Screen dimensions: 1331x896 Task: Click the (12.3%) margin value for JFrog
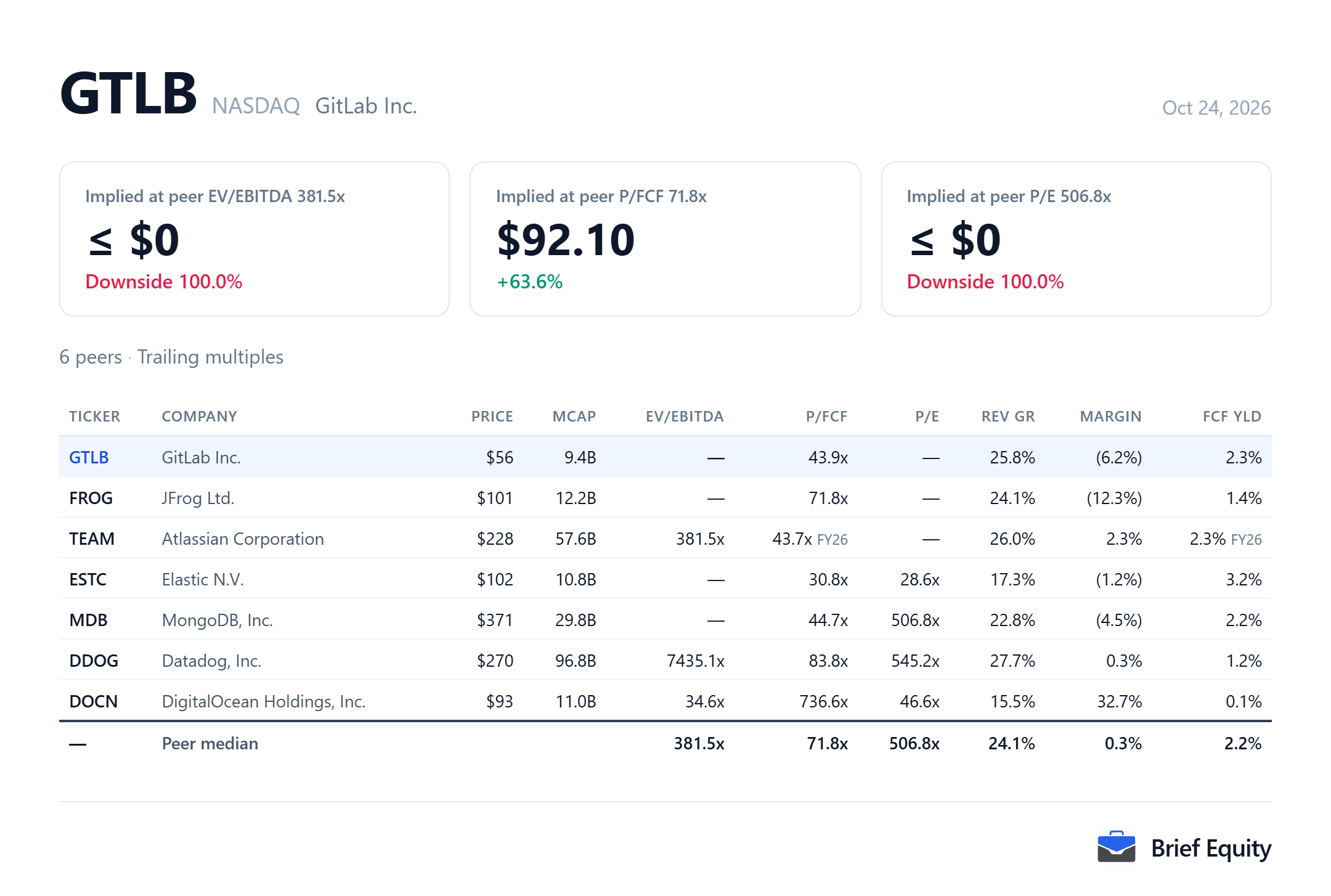pos(1114,498)
